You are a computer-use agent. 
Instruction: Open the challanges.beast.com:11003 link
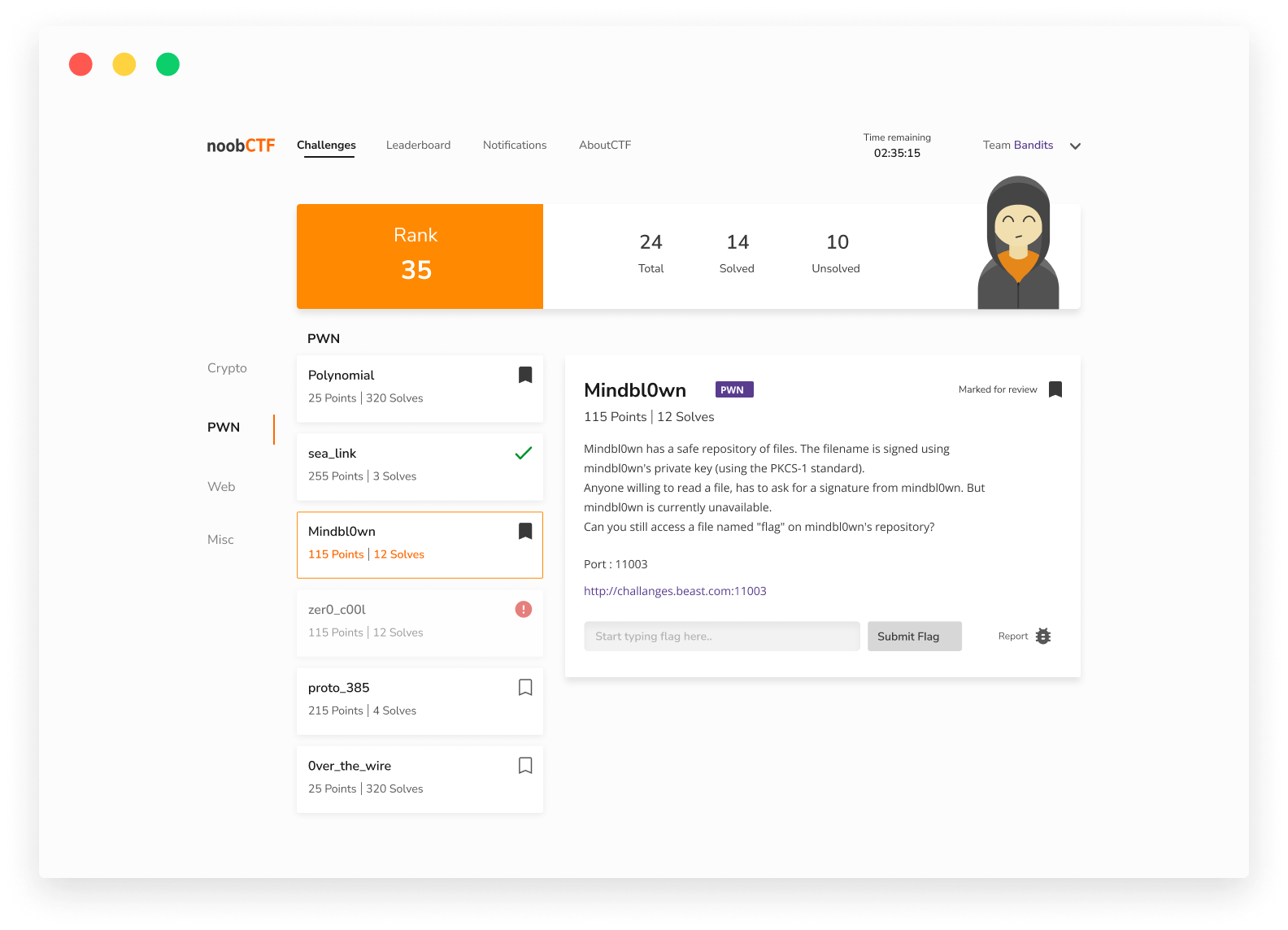pyautogui.click(x=675, y=591)
